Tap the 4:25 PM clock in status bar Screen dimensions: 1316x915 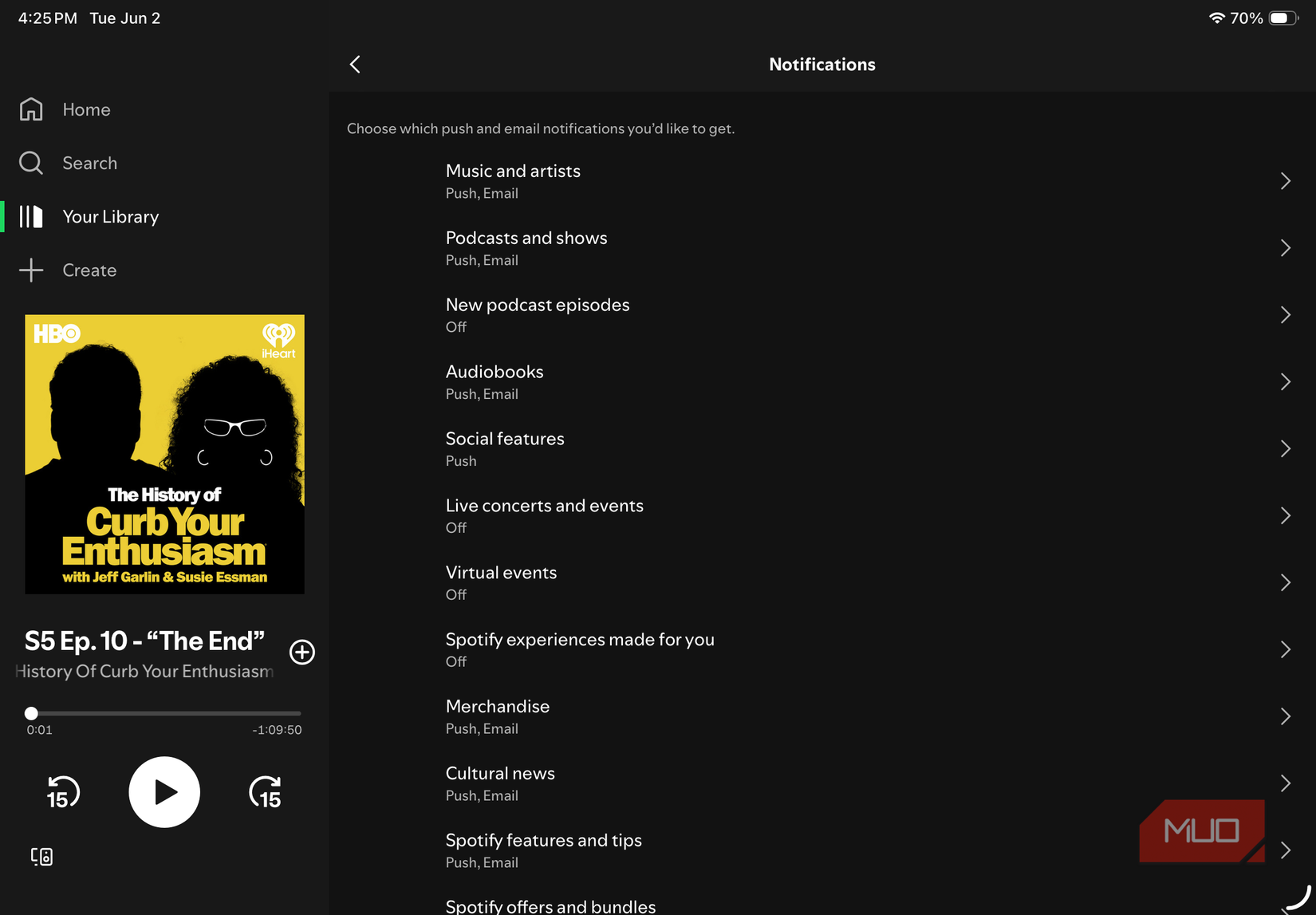[x=48, y=18]
